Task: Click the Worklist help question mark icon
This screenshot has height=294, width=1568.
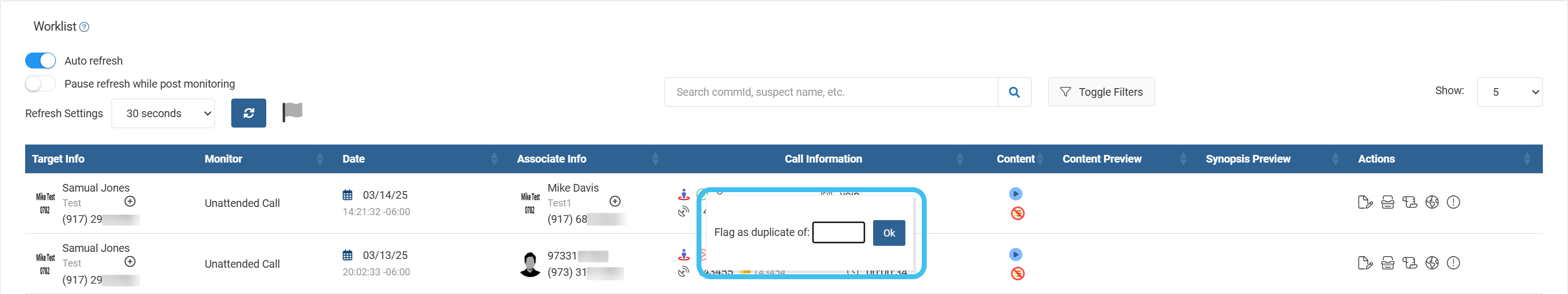Action: tap(85, 27)
